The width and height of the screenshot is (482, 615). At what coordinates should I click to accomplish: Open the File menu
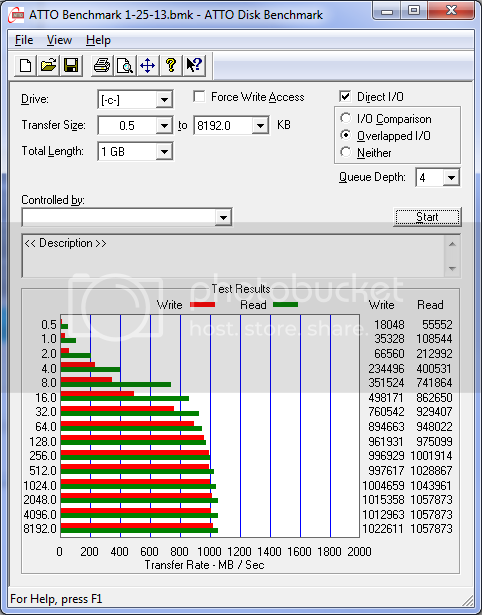tap(24, 40)
